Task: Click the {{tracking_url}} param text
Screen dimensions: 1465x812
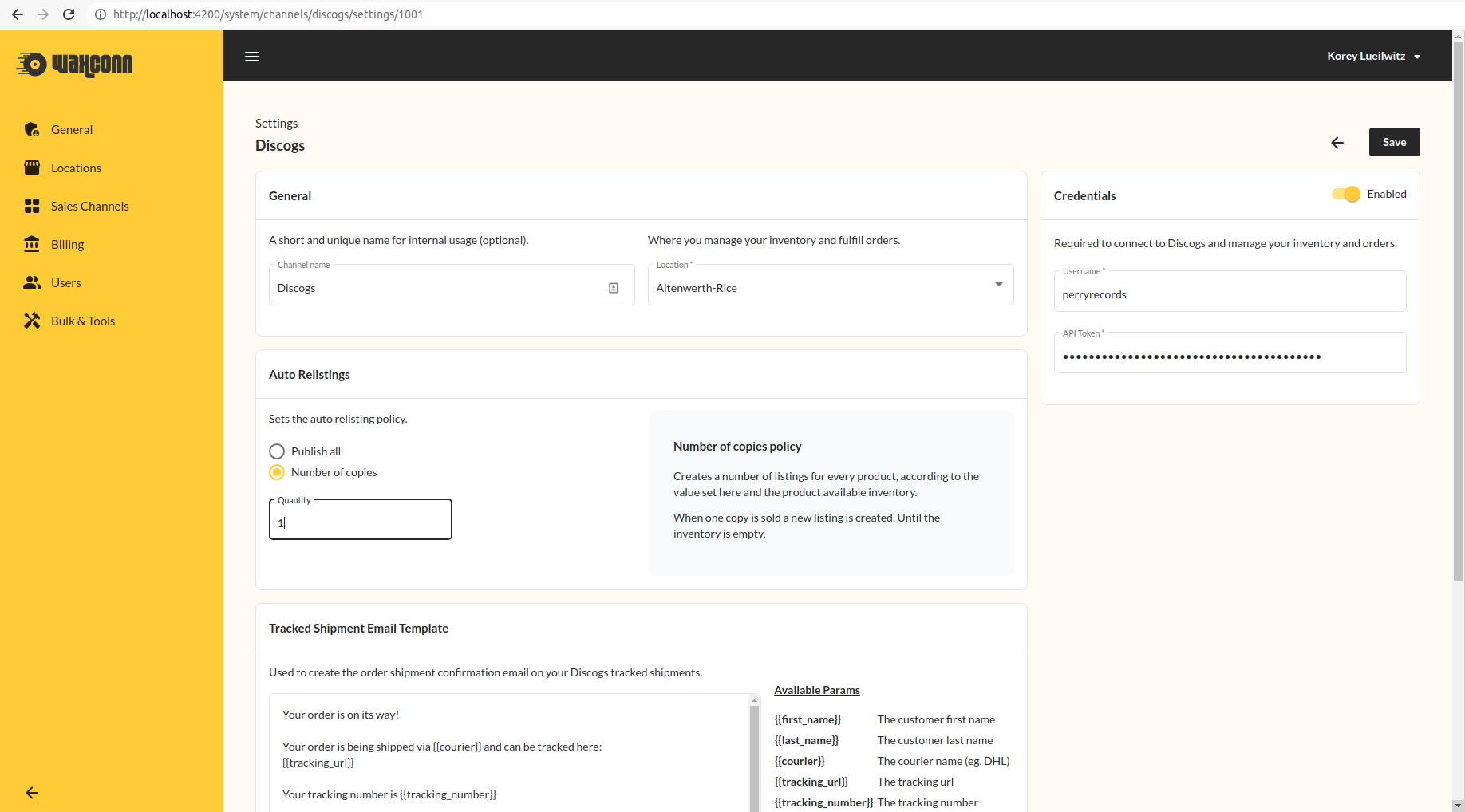Action: pos(811,782)
